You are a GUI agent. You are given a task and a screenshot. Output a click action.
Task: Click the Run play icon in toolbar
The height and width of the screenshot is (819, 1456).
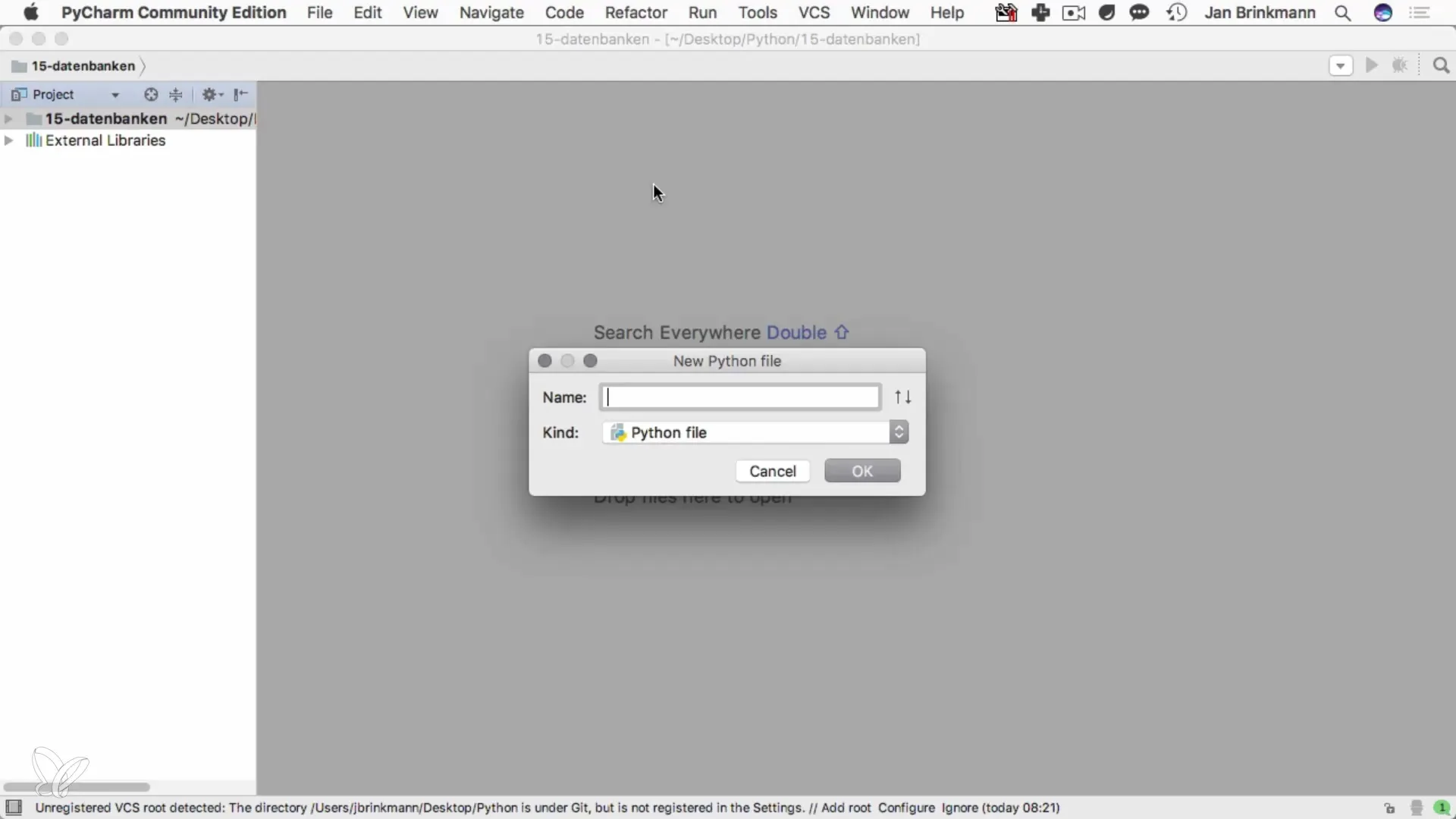pos(1372,66)
